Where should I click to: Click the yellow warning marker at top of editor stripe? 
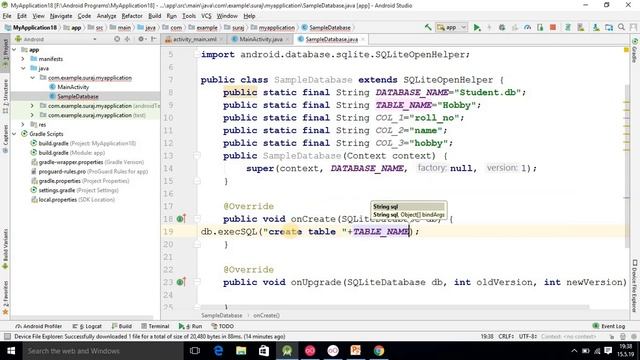pyautogui.click(x=626, y=50)
